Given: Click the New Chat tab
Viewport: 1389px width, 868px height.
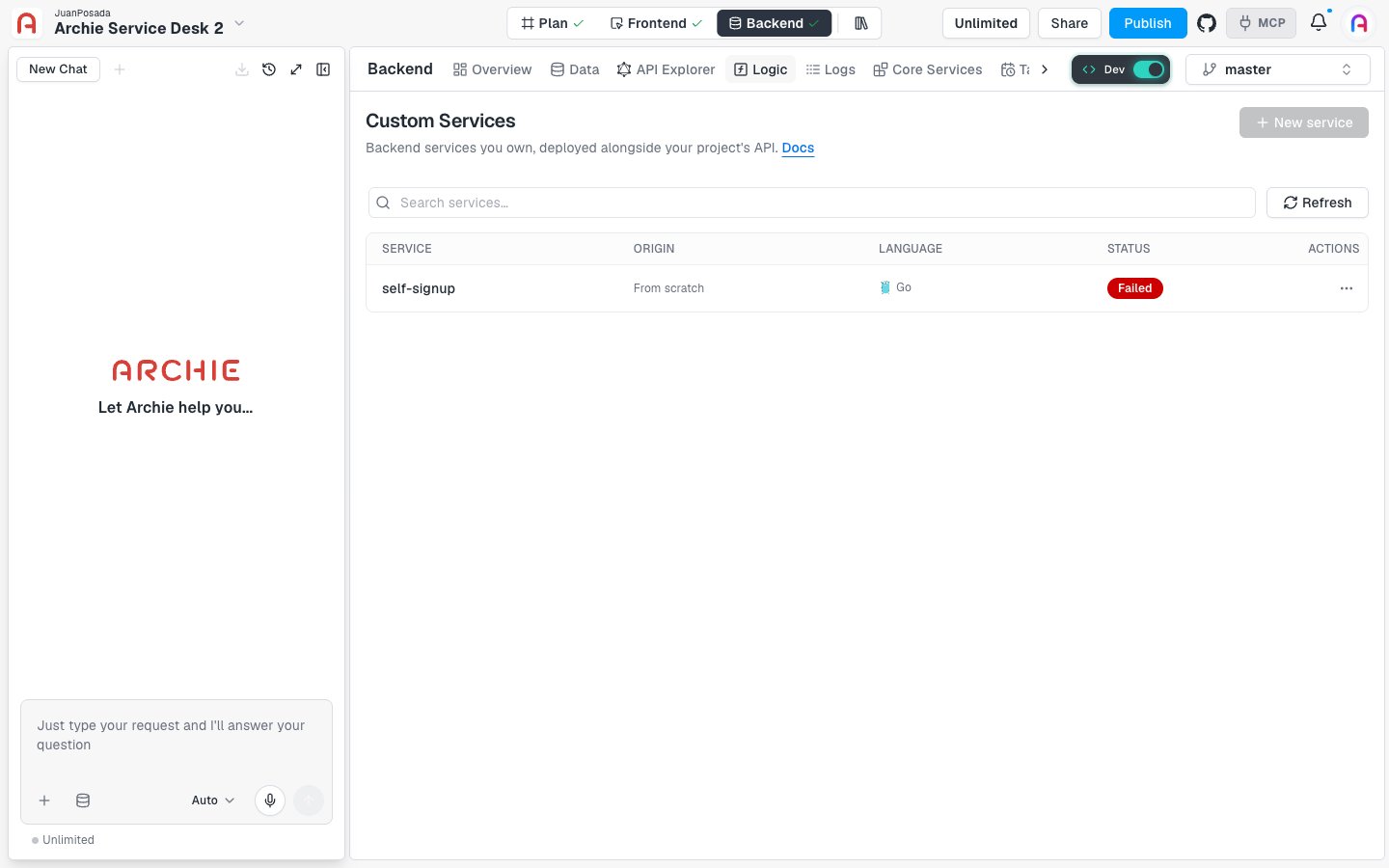Looking at the screenshot, I should point(58,69).
